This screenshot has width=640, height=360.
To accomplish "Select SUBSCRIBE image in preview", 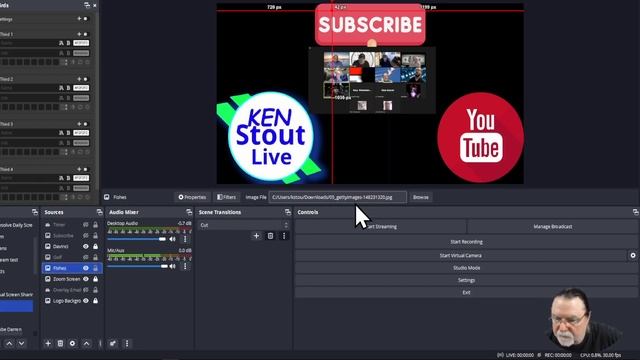I will 370,24.
